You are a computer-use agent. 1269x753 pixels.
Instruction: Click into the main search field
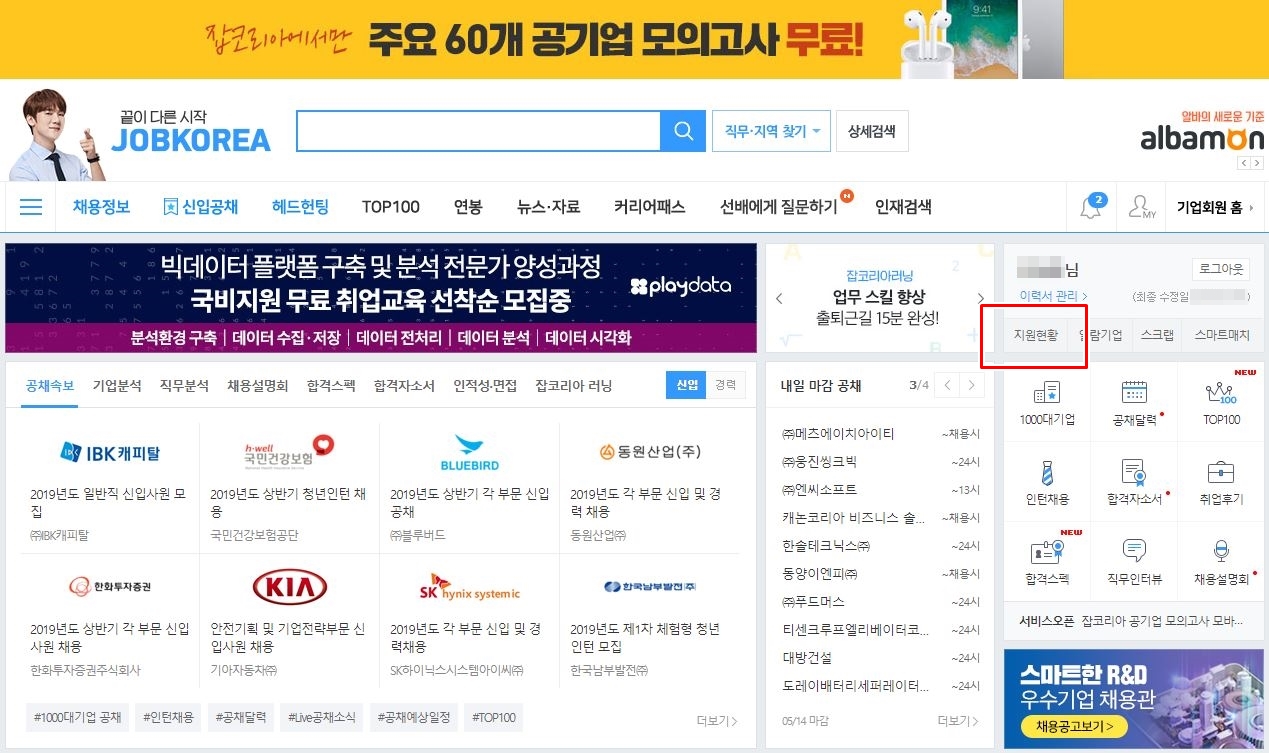point(479,131)
